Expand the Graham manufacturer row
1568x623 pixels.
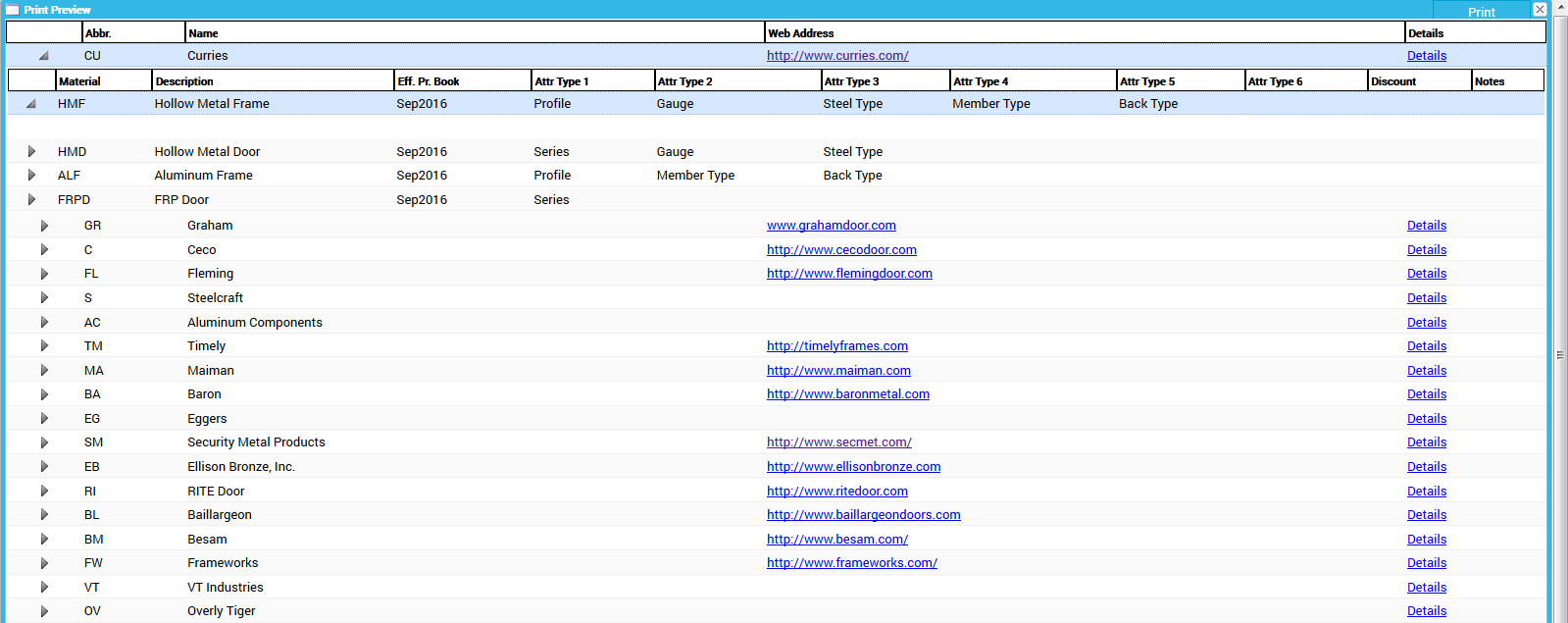point(44,226)
